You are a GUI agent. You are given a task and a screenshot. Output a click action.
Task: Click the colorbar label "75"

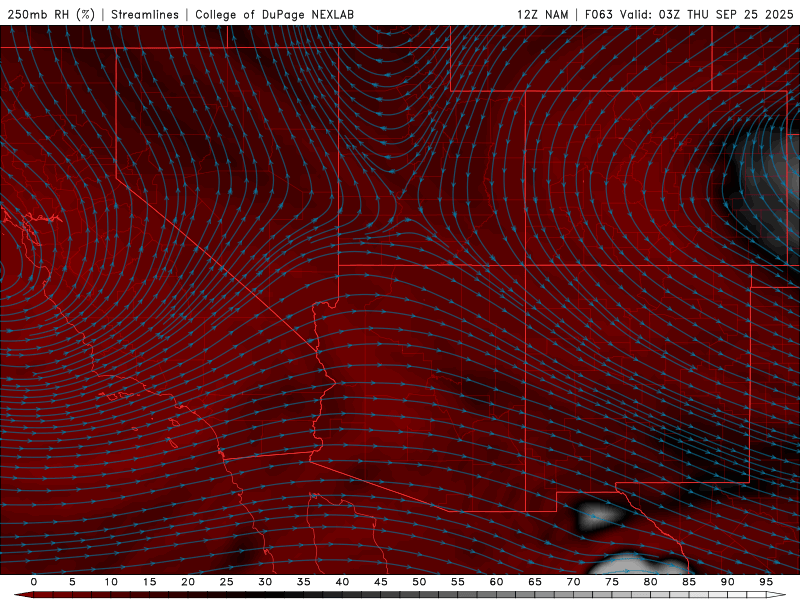click(611, 582)
